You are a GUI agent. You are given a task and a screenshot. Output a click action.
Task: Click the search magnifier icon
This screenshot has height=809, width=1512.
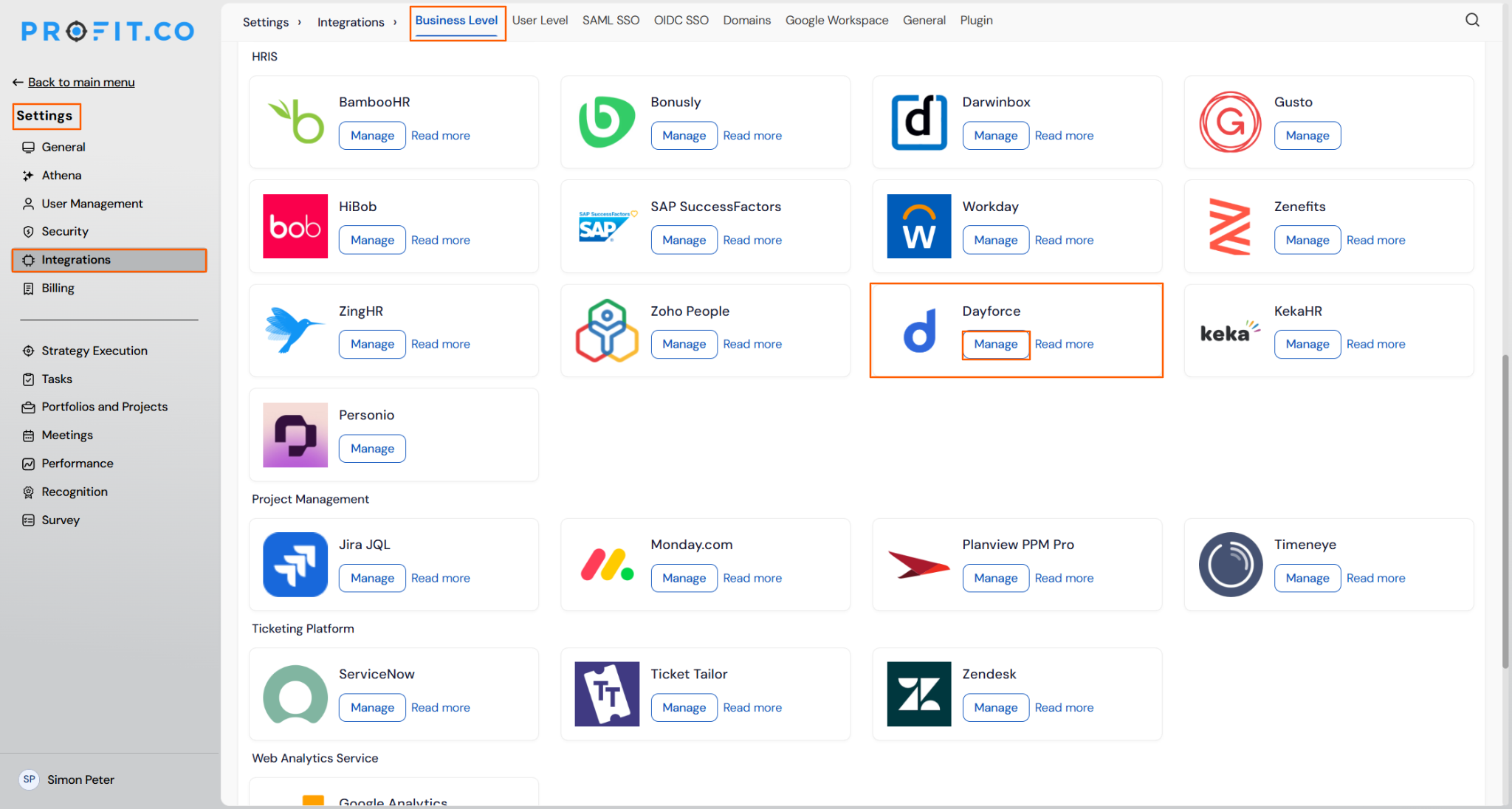click(1472, 20)
